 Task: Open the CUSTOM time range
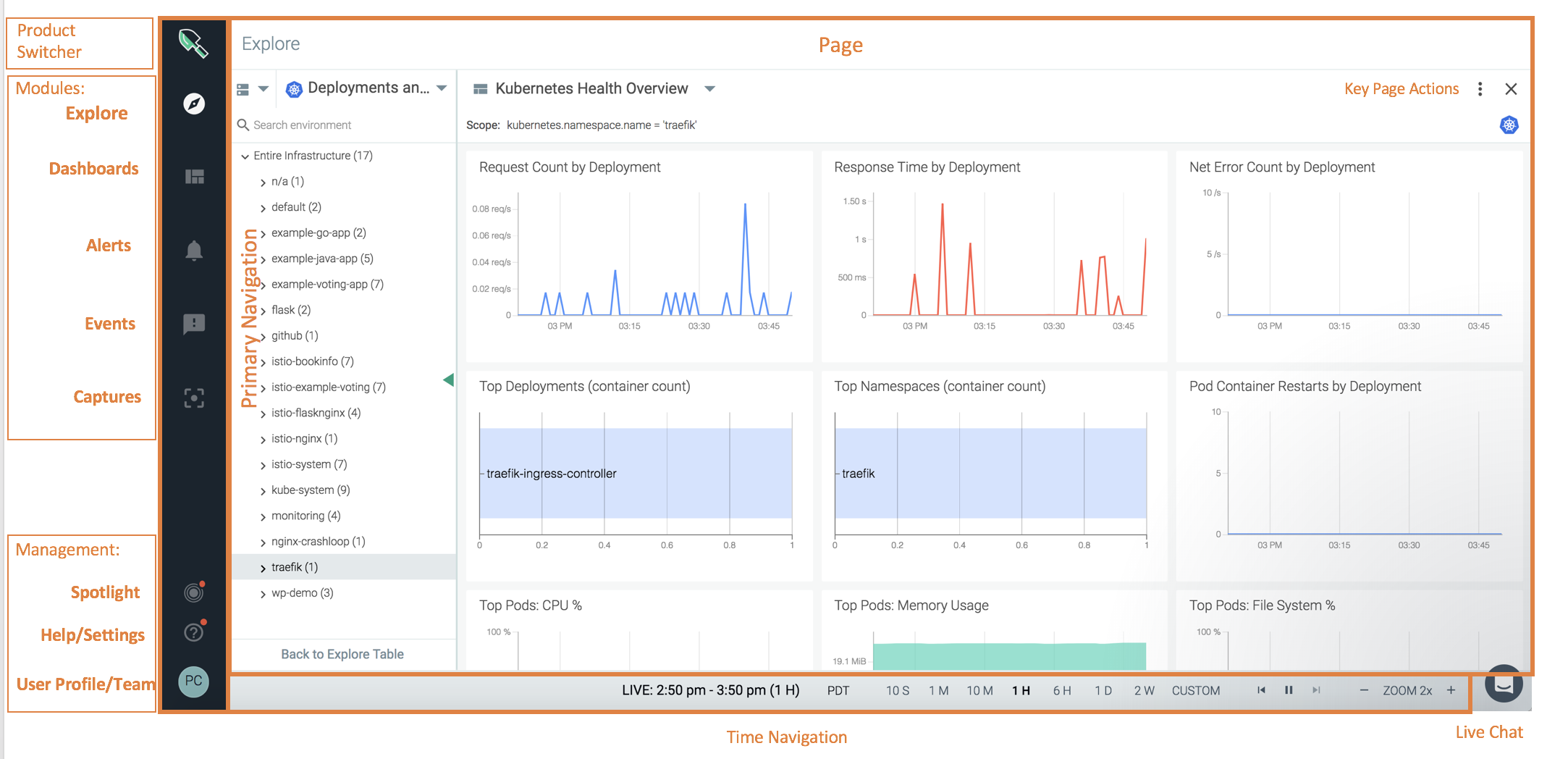pos(1196,690)
